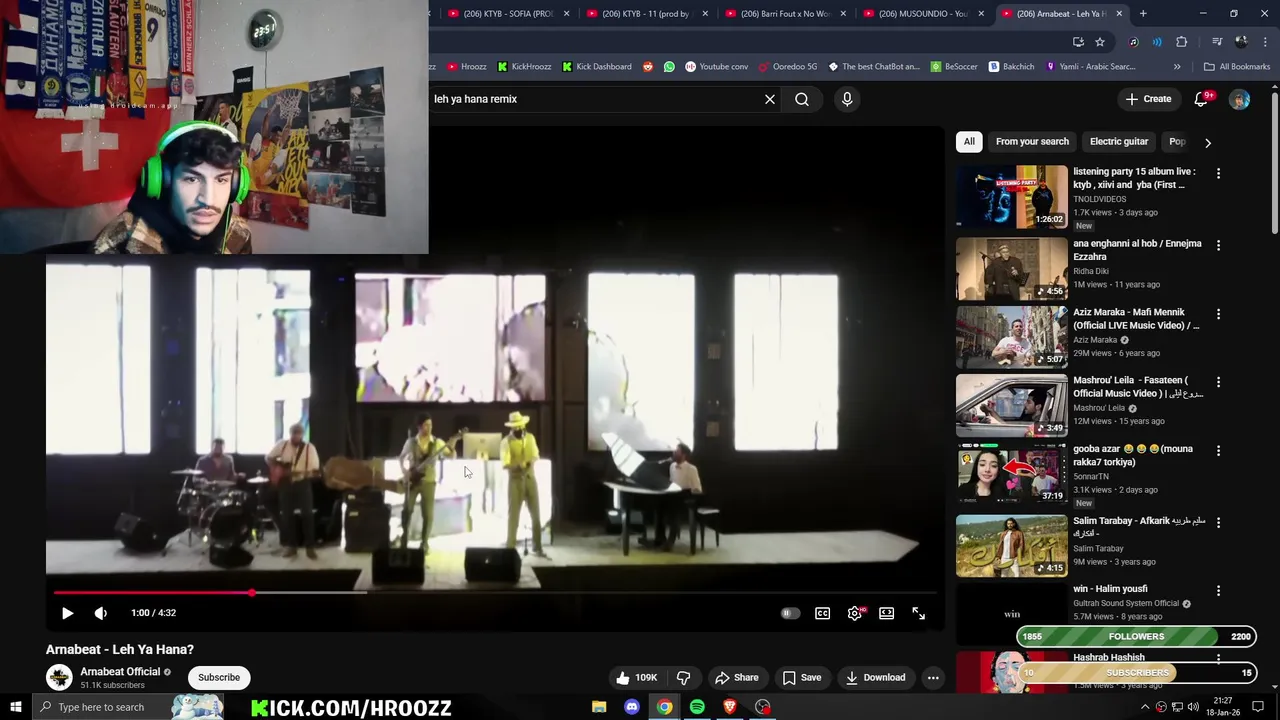Viewport: 1280px width, 720px height.
Task: Switch to theater mode view
Action: pyautogui.click(x=887, y=613)
